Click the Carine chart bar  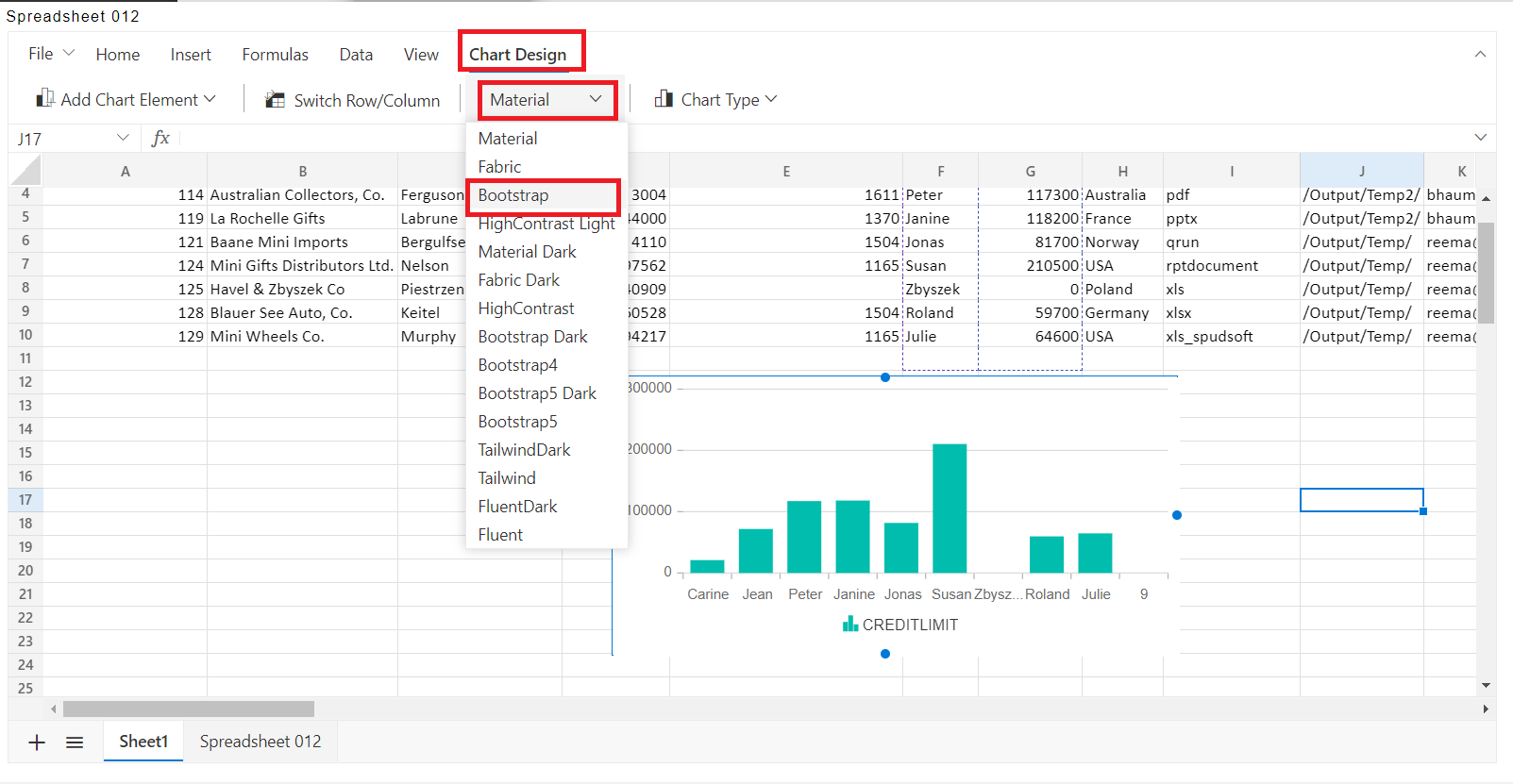707,566
